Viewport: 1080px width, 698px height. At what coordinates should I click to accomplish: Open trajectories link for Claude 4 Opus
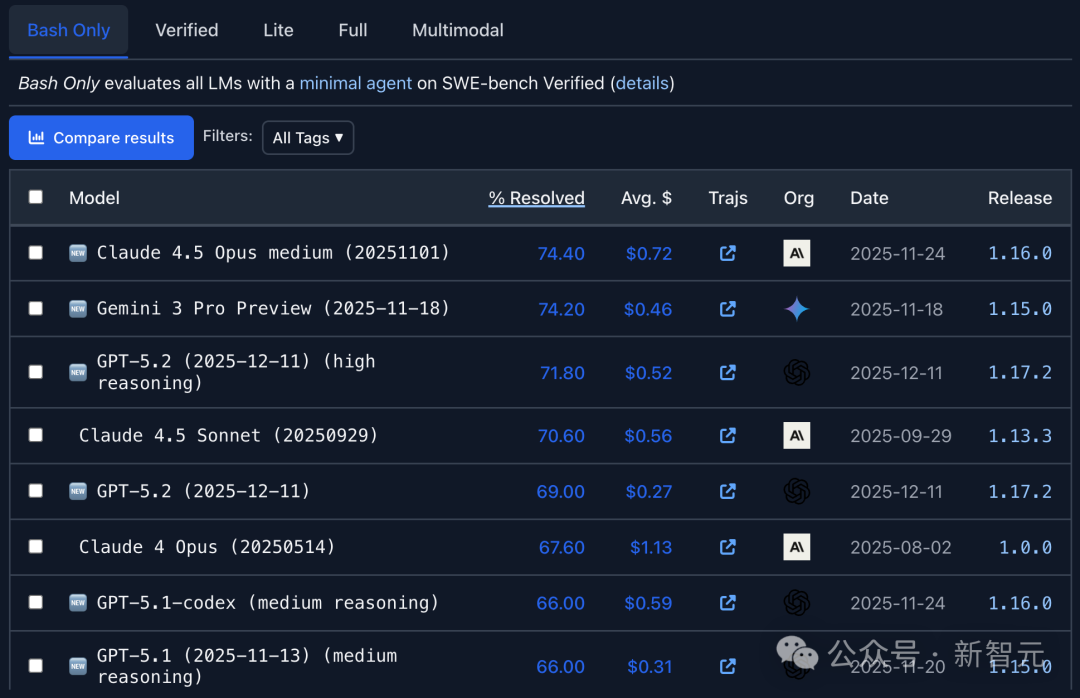click(727, 547)
